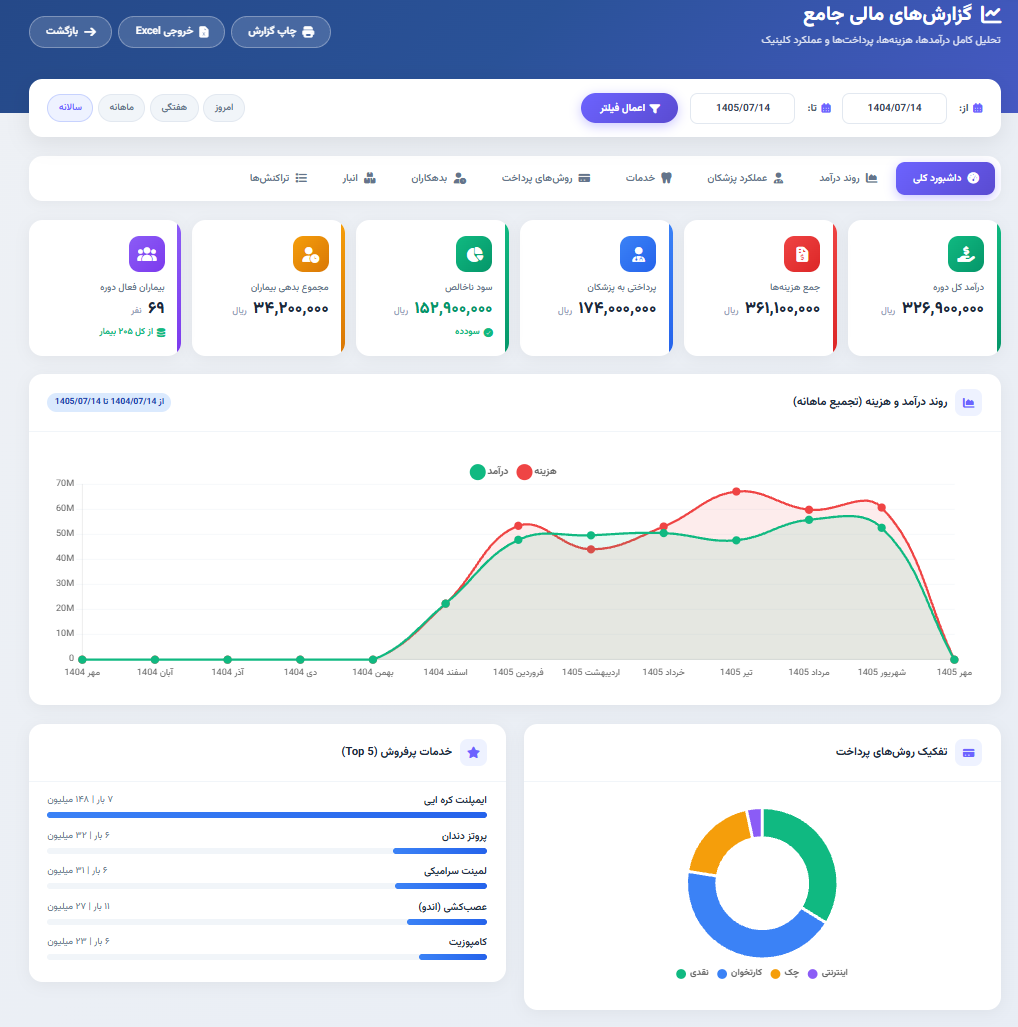Click the red total expenses card icon
This screenshot has height=1027, width=1018.
(802, 254)
